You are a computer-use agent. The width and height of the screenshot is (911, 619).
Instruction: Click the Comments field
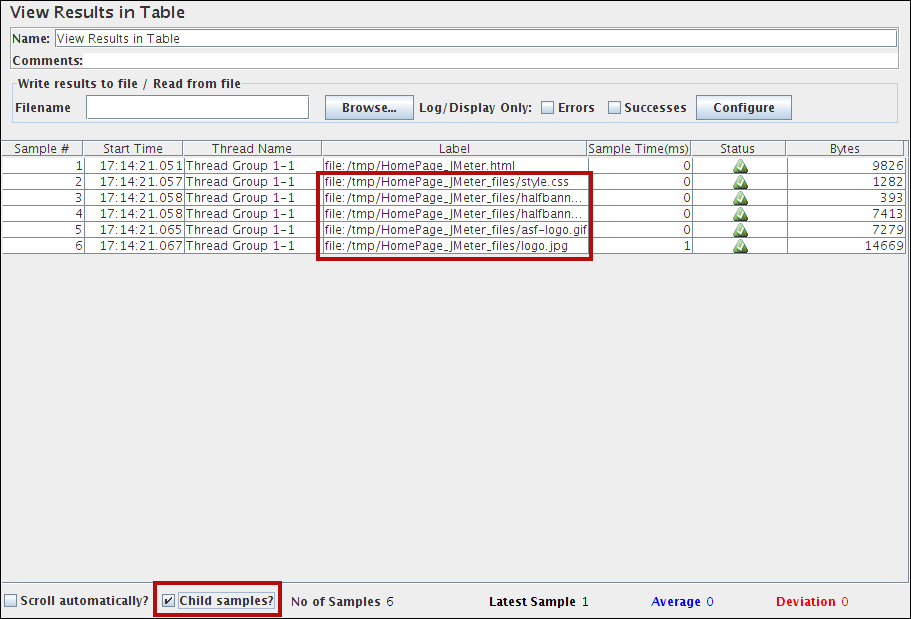(x=490, y=61)
